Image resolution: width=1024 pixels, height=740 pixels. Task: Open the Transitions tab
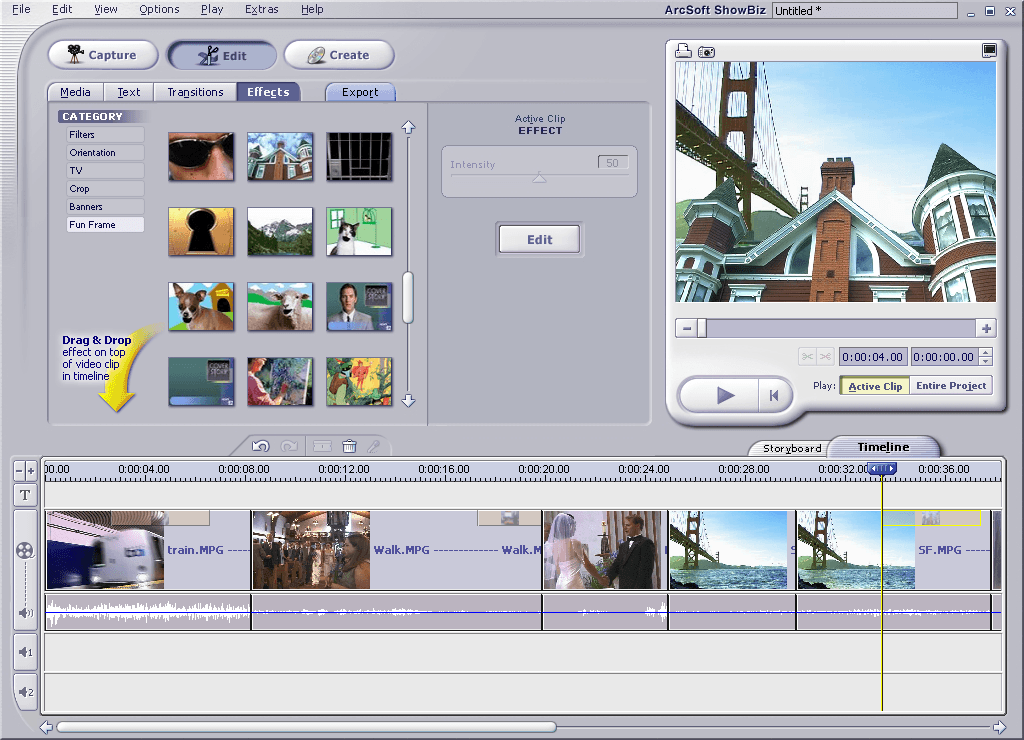click(x=195, y=92)
